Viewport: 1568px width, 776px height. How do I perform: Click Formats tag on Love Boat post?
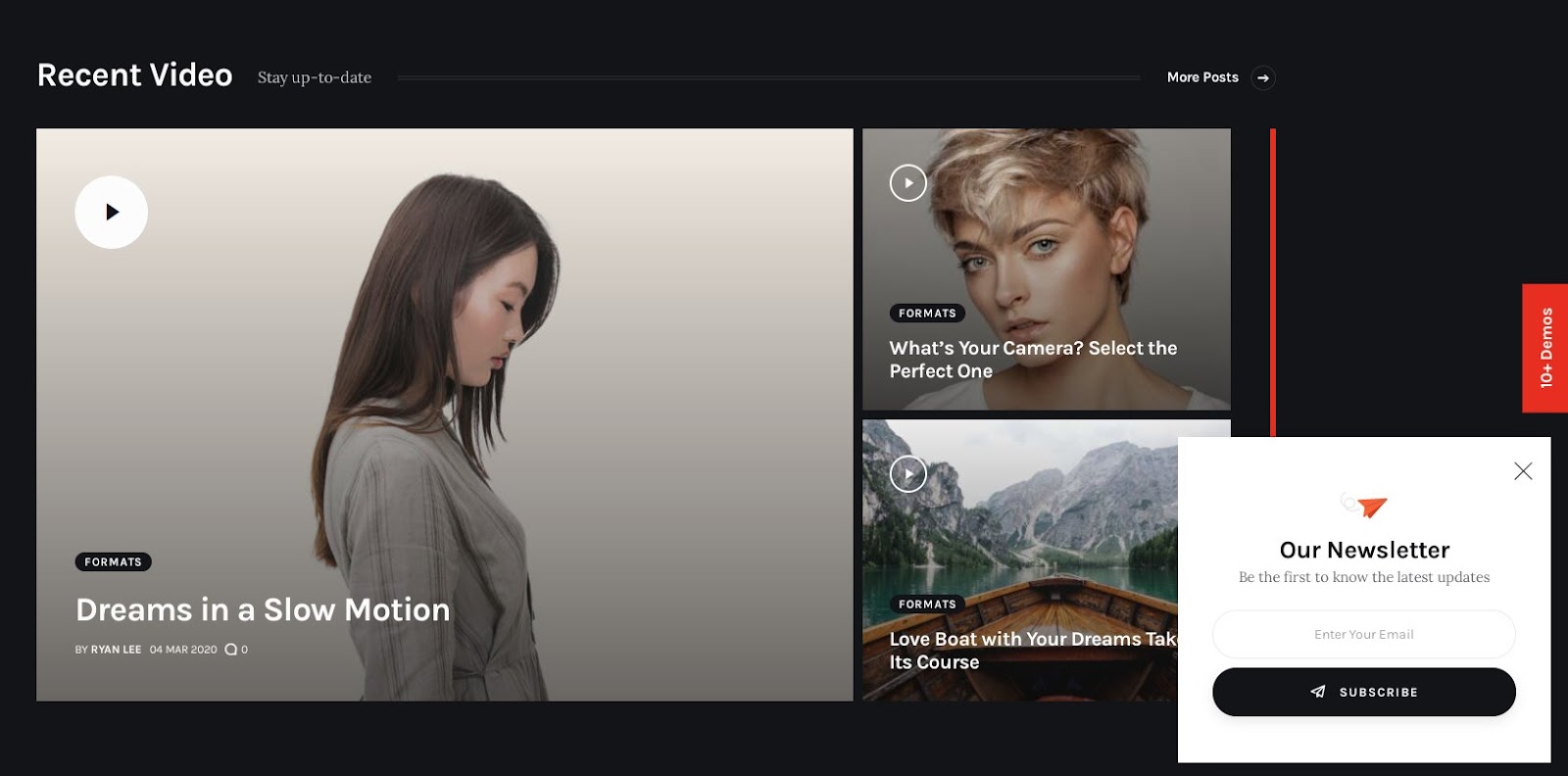tap(927, 605)
